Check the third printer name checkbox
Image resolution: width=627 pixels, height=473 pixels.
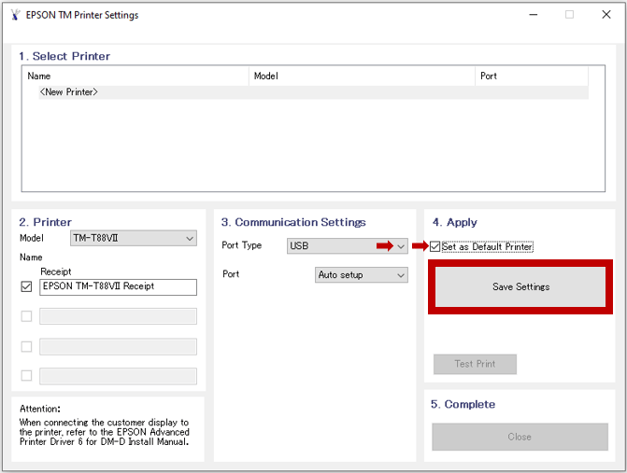(26, 346)
